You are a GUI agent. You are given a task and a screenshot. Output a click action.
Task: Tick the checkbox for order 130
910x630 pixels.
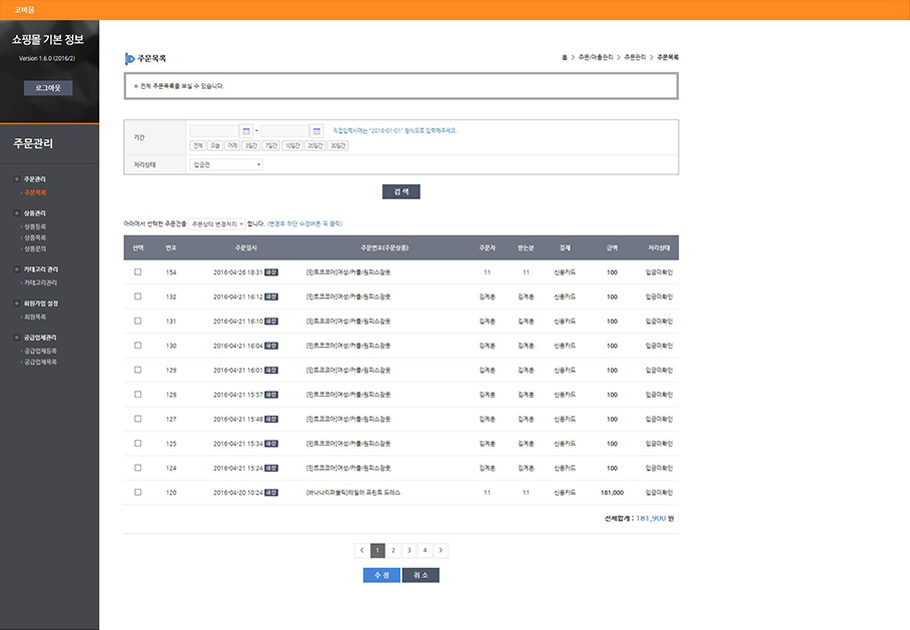pos(138,345)
